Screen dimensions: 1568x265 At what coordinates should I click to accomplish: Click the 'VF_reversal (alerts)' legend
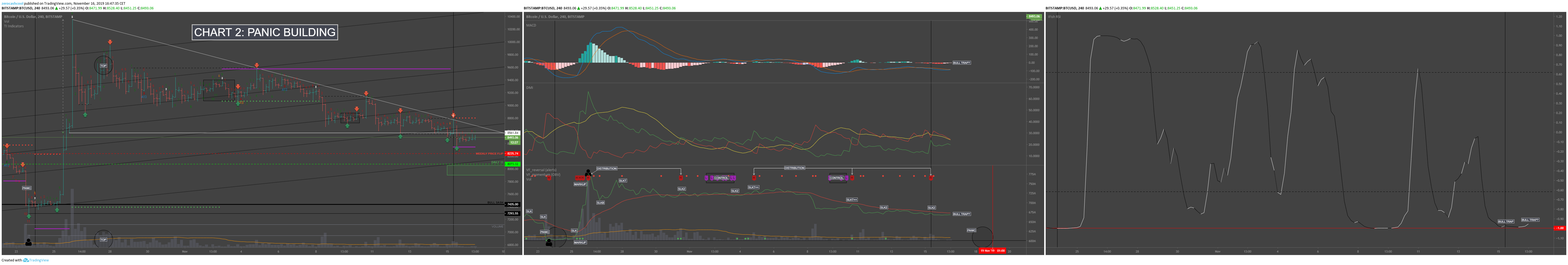click(541, 170)
